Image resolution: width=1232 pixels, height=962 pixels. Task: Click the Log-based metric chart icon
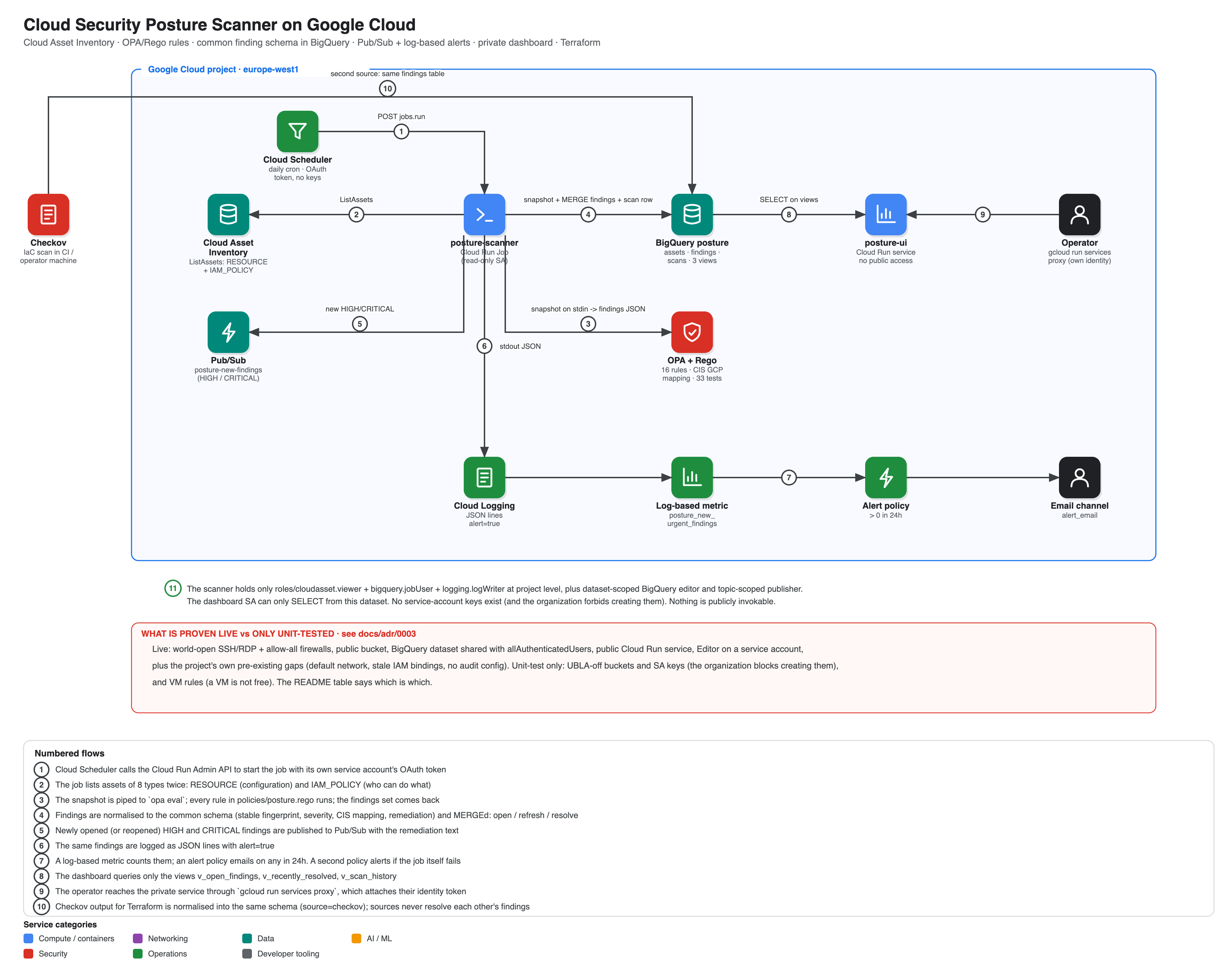[x=692, y=477]
